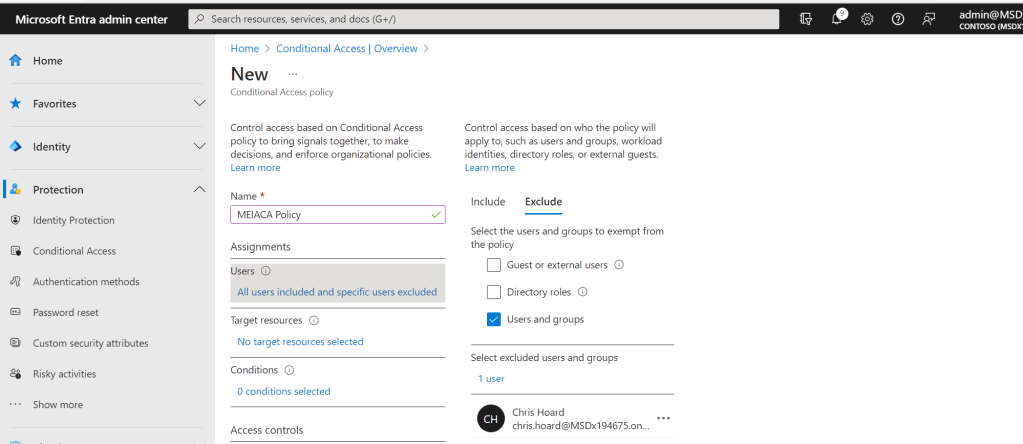Check the Guest or external users box

494,265
